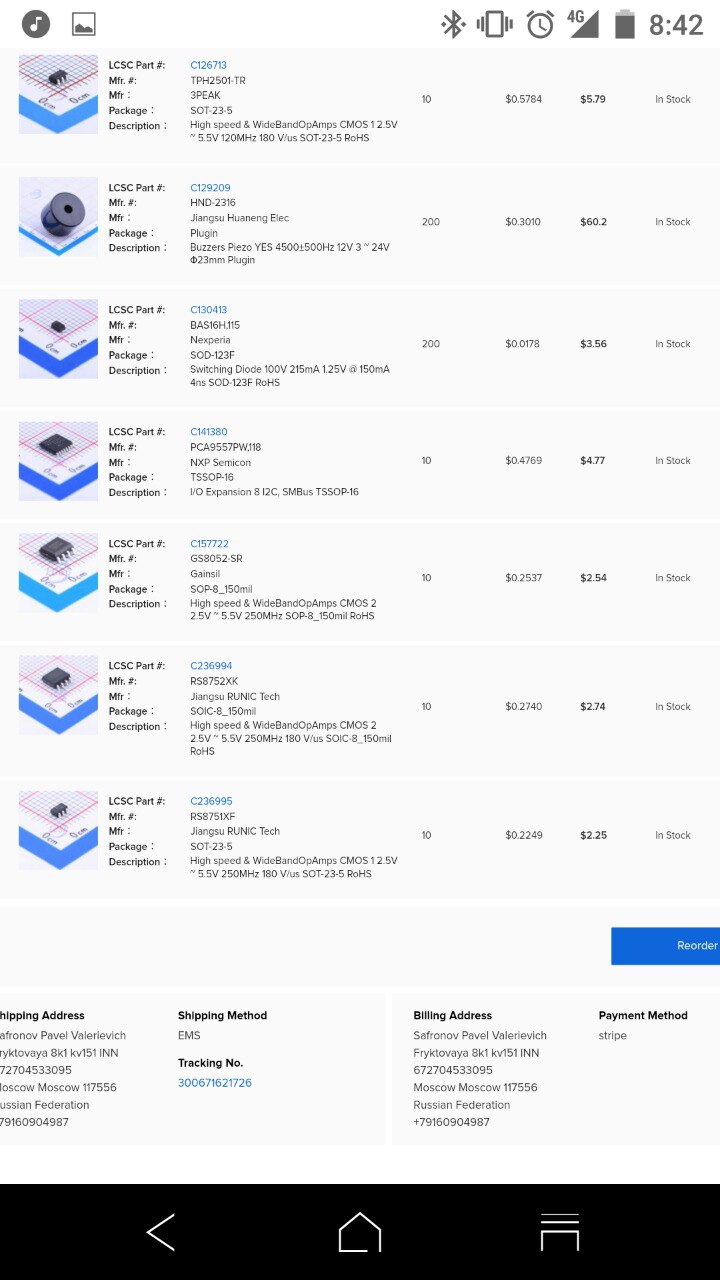The width and height of the screenshot is (720, 1280).
Task: Select package text SOD-123F
Action: click(x=212, y=355)
